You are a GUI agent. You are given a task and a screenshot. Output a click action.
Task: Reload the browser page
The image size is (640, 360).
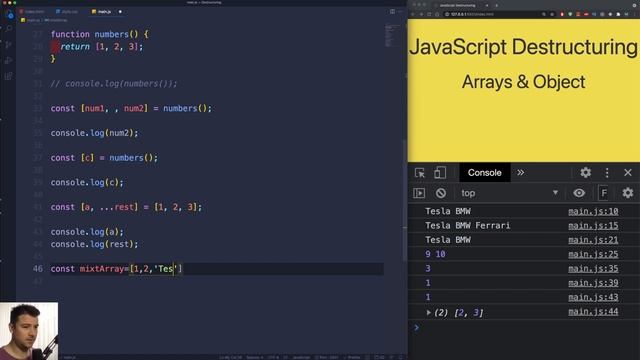(x=429, y=14)
